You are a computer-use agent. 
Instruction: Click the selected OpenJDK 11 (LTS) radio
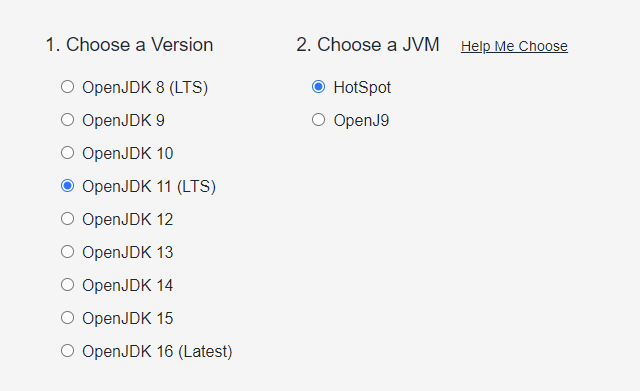pyautogui.click(x=67, y=186)
